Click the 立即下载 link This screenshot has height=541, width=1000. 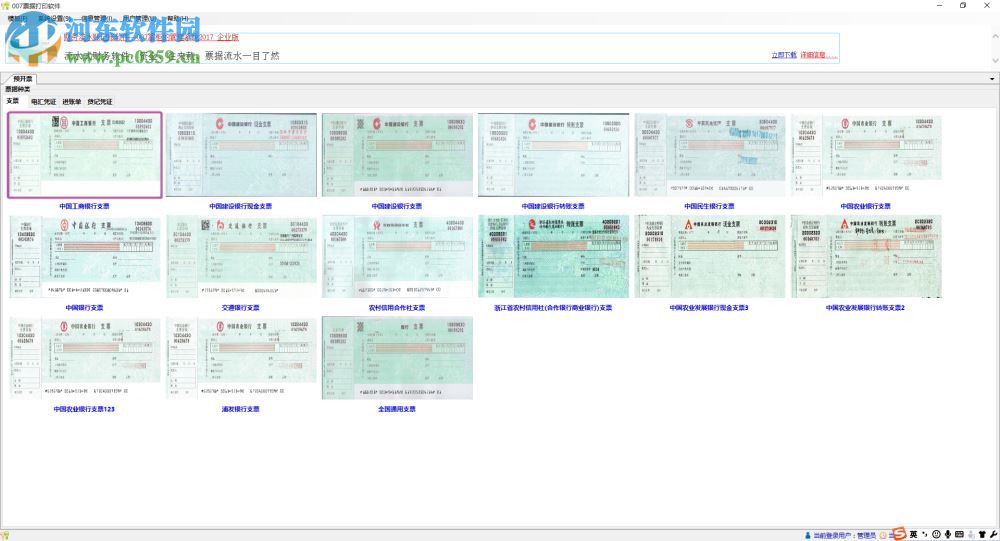tap(784, 56)
